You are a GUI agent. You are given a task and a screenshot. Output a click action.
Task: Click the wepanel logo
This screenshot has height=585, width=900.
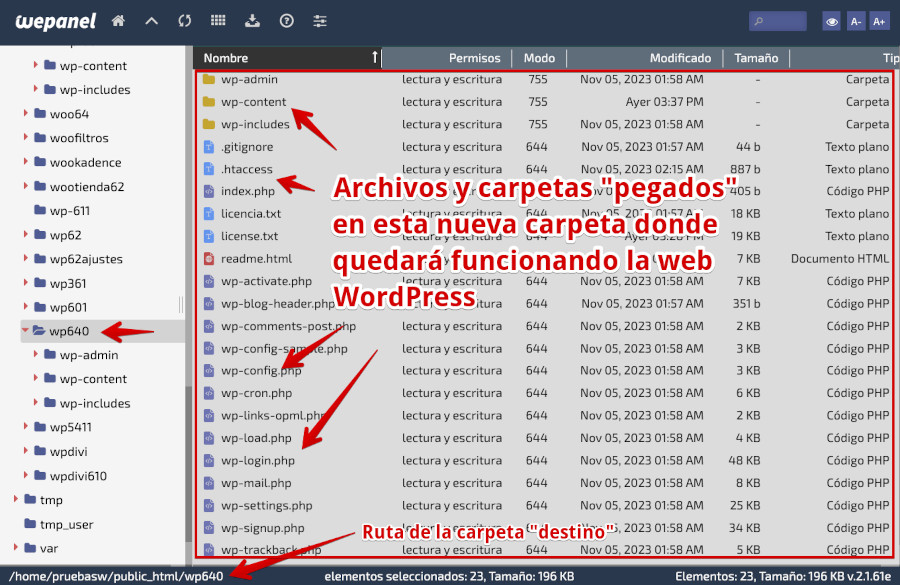pyautogui.click(x=56, y=22)
